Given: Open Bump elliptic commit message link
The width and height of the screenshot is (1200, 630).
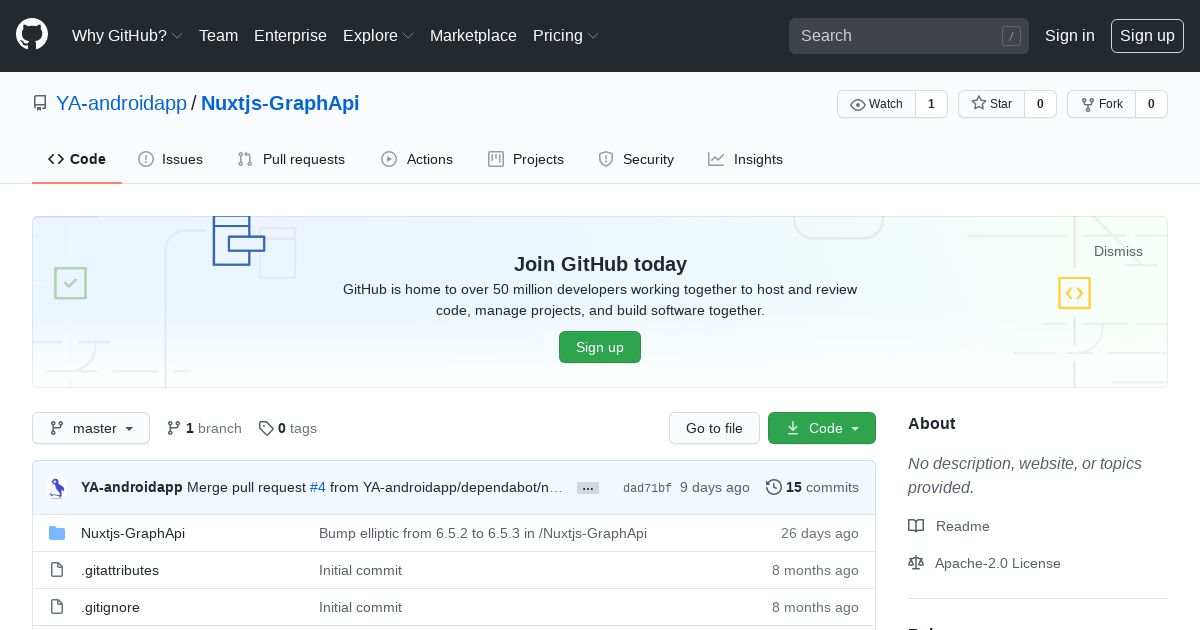Looking at the screenshot, I should (483, 533).
